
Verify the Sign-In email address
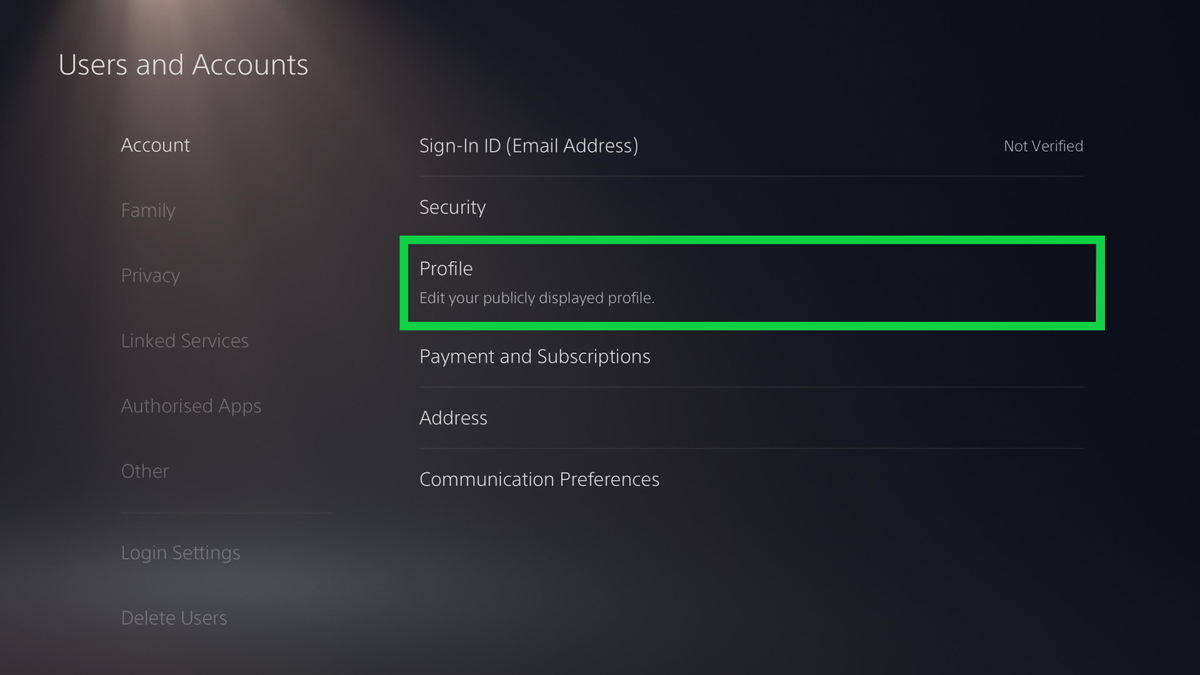click(x=528, y=145)
